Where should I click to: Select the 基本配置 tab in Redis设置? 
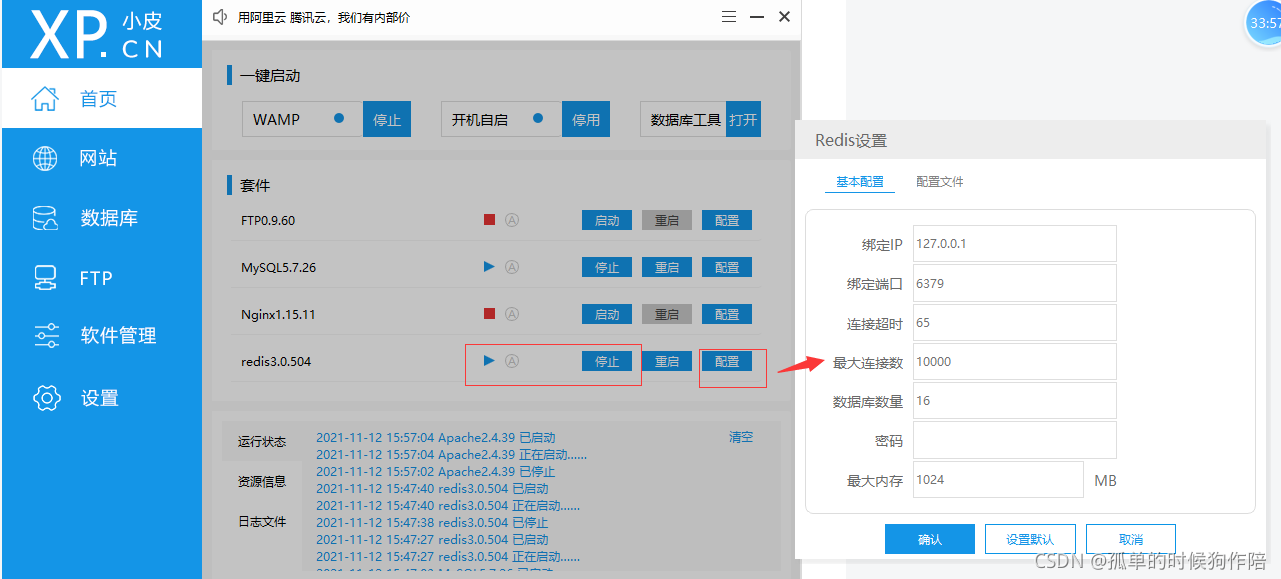point(860,182)
